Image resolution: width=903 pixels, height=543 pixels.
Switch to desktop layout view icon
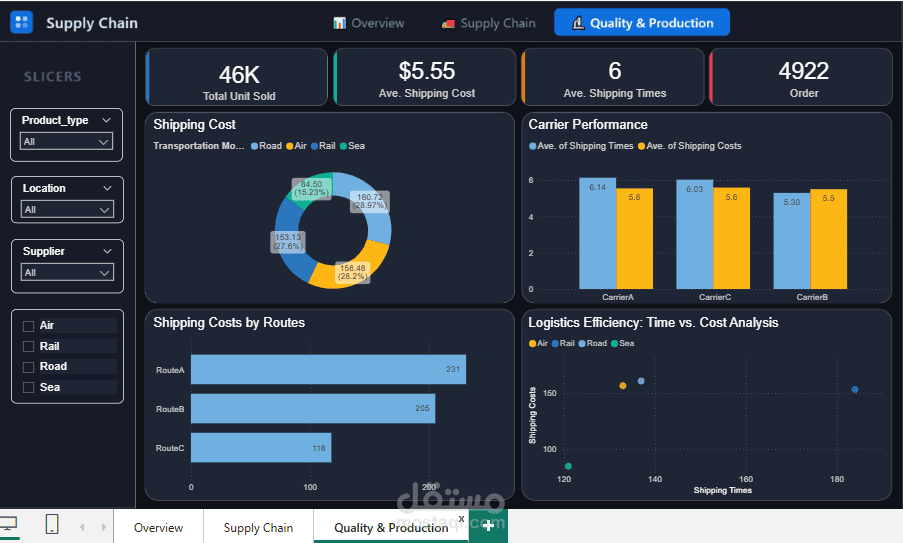click(x=9, y=525)
